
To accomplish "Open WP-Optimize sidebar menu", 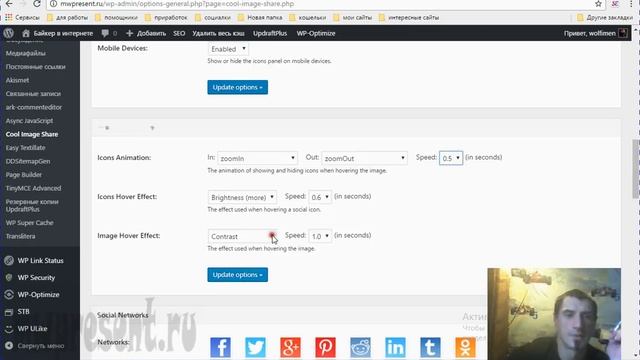I will [40, 295].
